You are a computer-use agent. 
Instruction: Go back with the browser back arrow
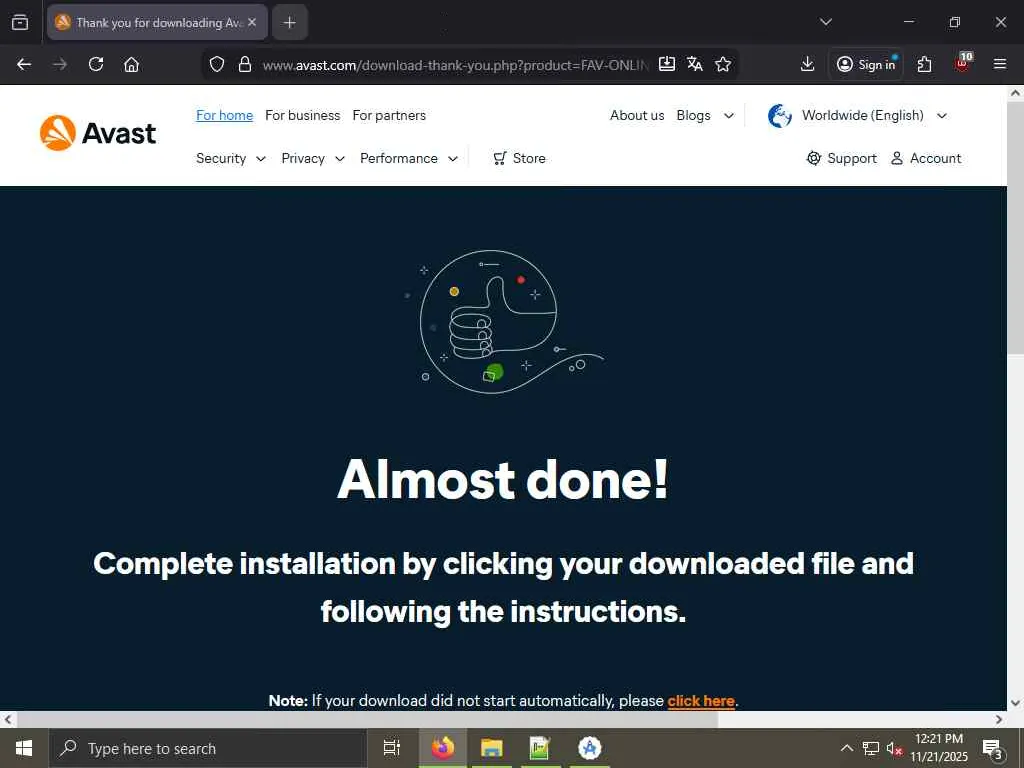click(24, 64)
